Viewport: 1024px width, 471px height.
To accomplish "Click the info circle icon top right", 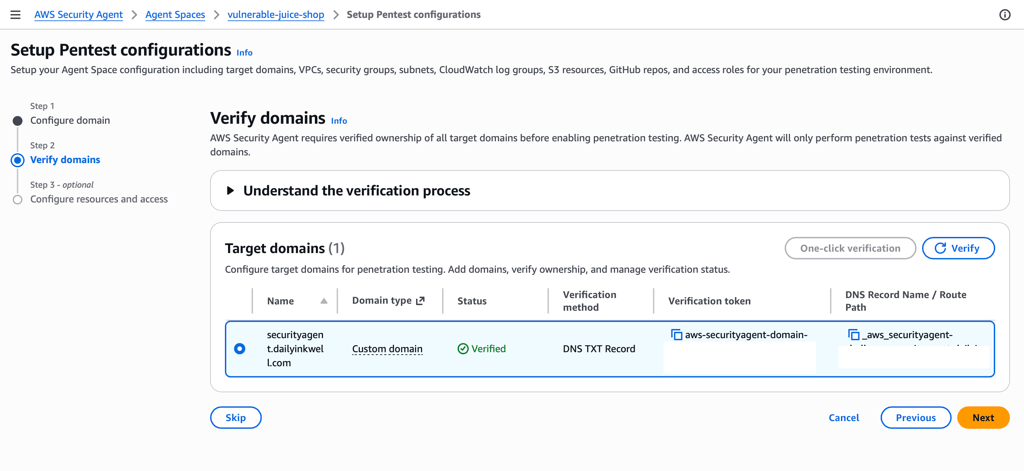I will [1004, 15].
